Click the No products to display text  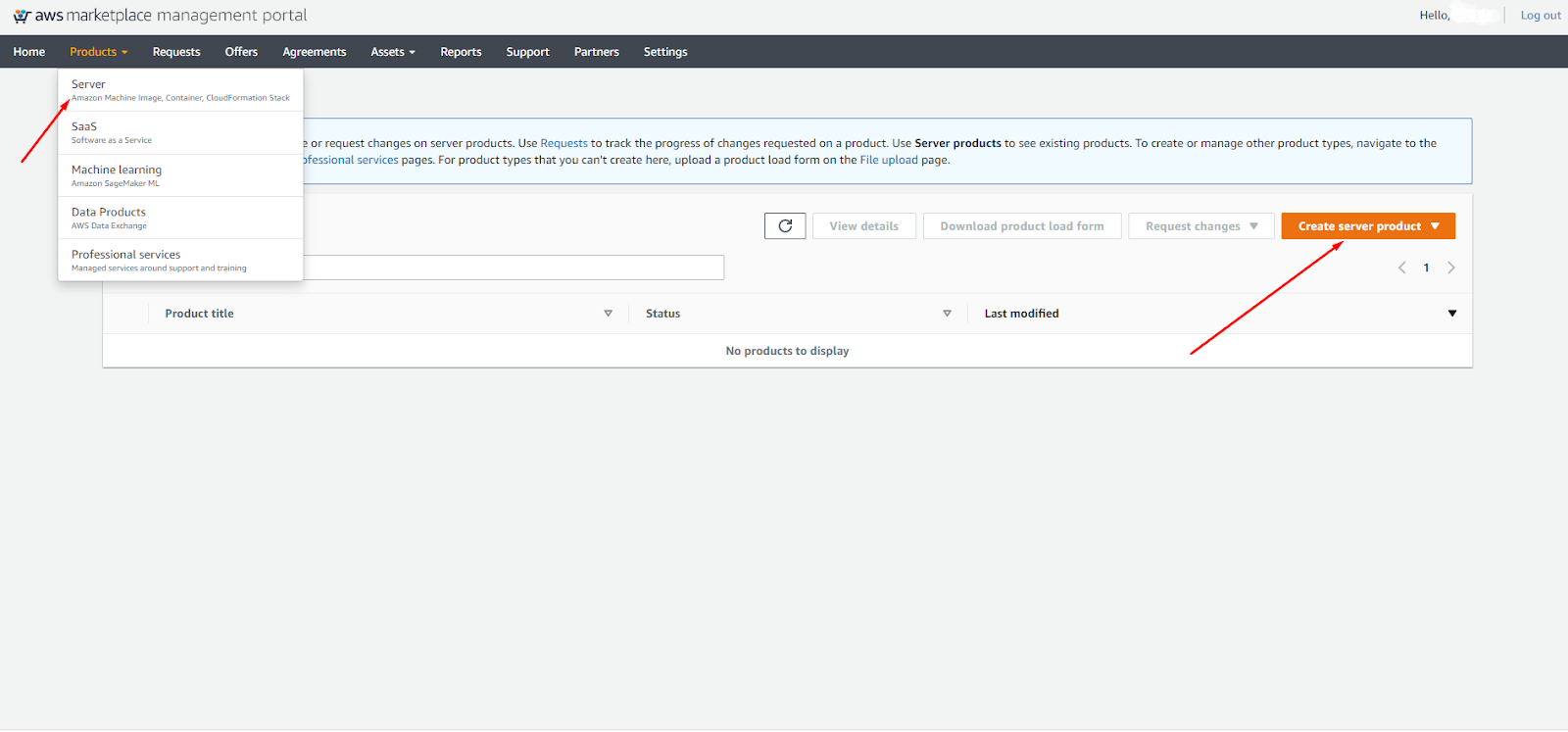[x=788, y=351]
